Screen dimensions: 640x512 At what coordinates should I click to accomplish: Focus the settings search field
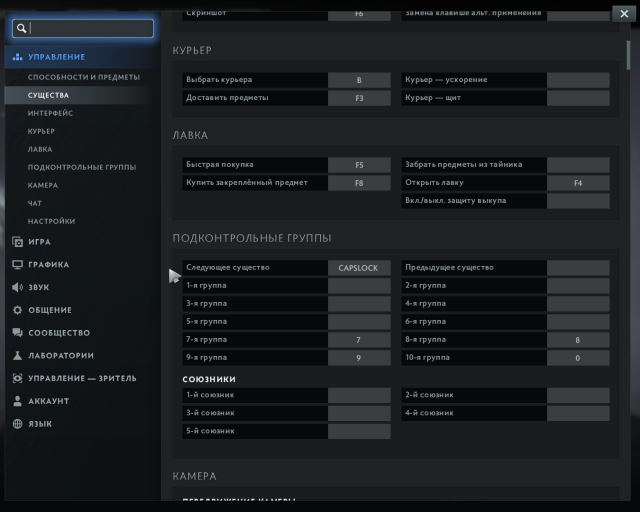tap(83, 28)
